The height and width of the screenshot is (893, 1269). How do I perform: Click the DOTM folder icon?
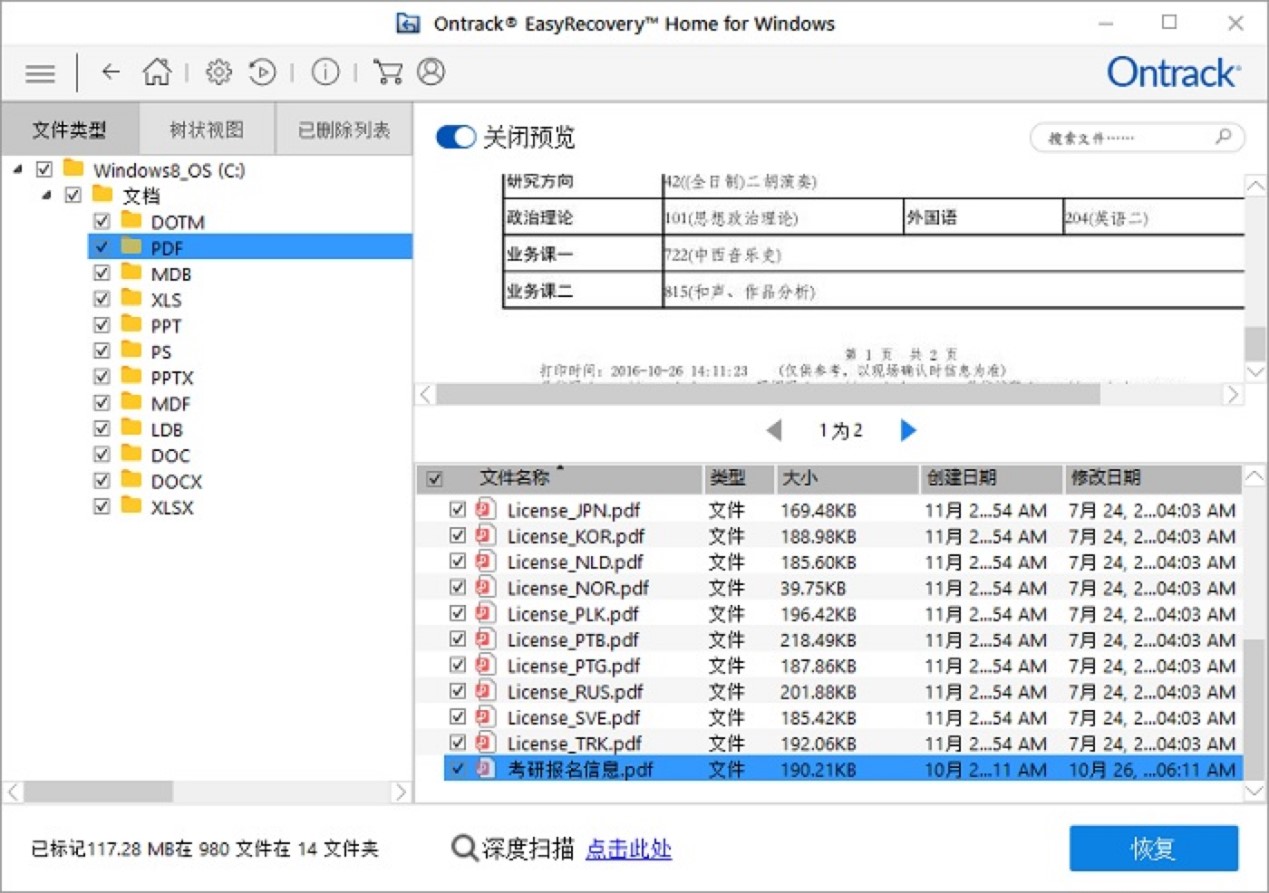click(x=132, y=220)
